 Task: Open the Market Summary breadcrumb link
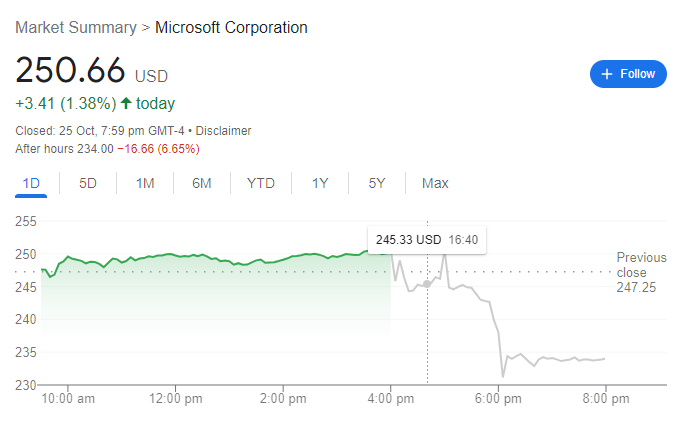[x=75, y=27]
